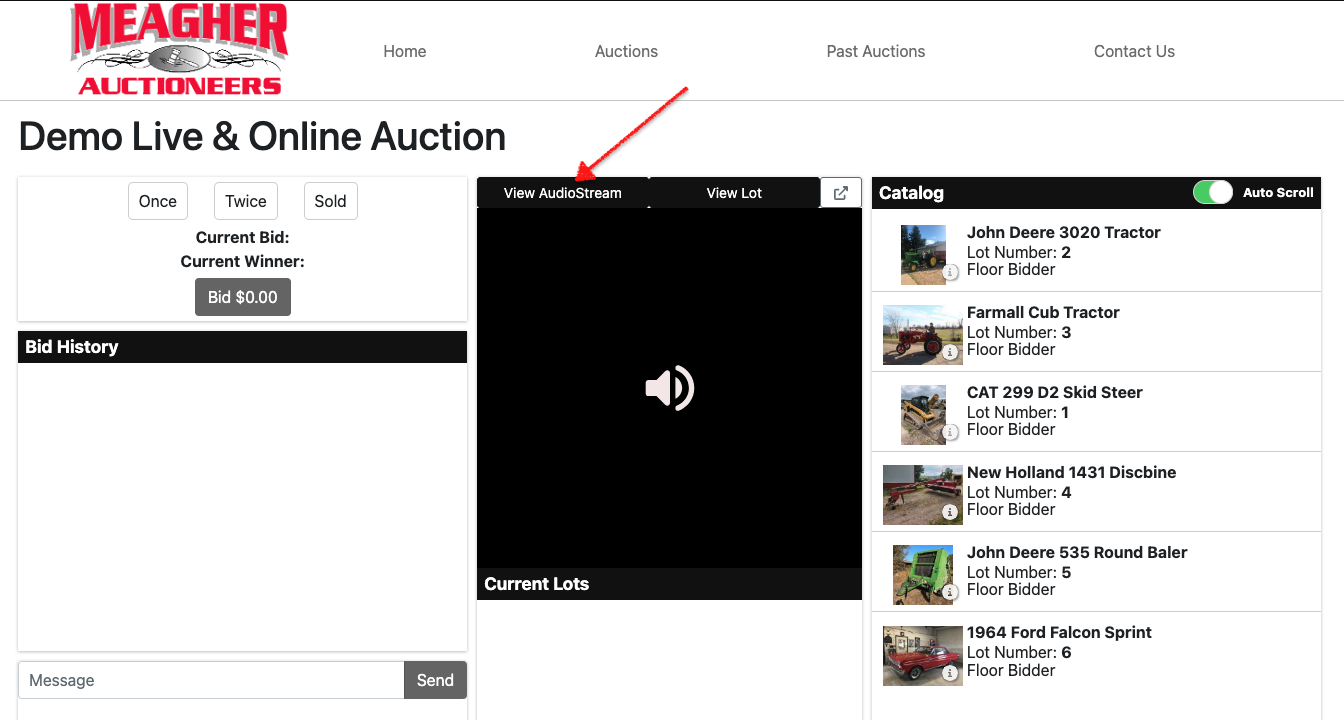Screen dimensions: 1344x720
Task: Click info icon on 1964 Ford Falcon thumbnail
Action: 951,673
